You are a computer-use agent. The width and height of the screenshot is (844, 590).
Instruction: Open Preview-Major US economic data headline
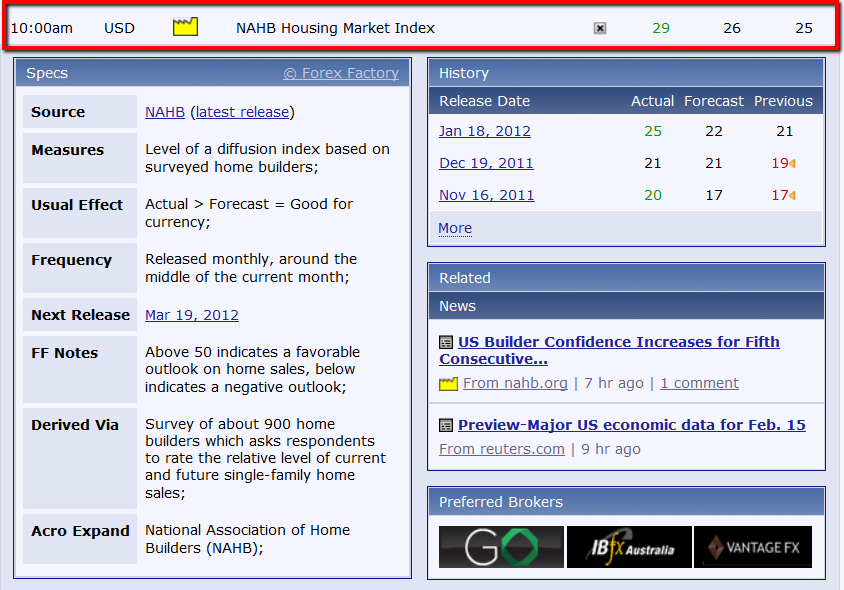632,425
